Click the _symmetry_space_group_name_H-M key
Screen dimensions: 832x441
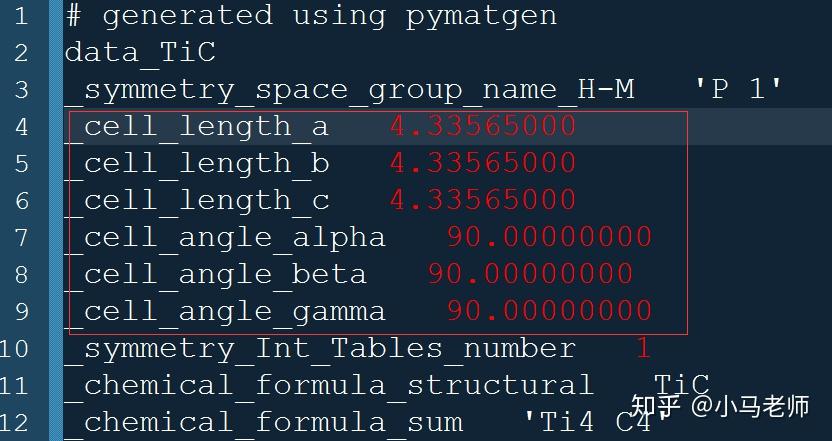click(x=349, y=89)
